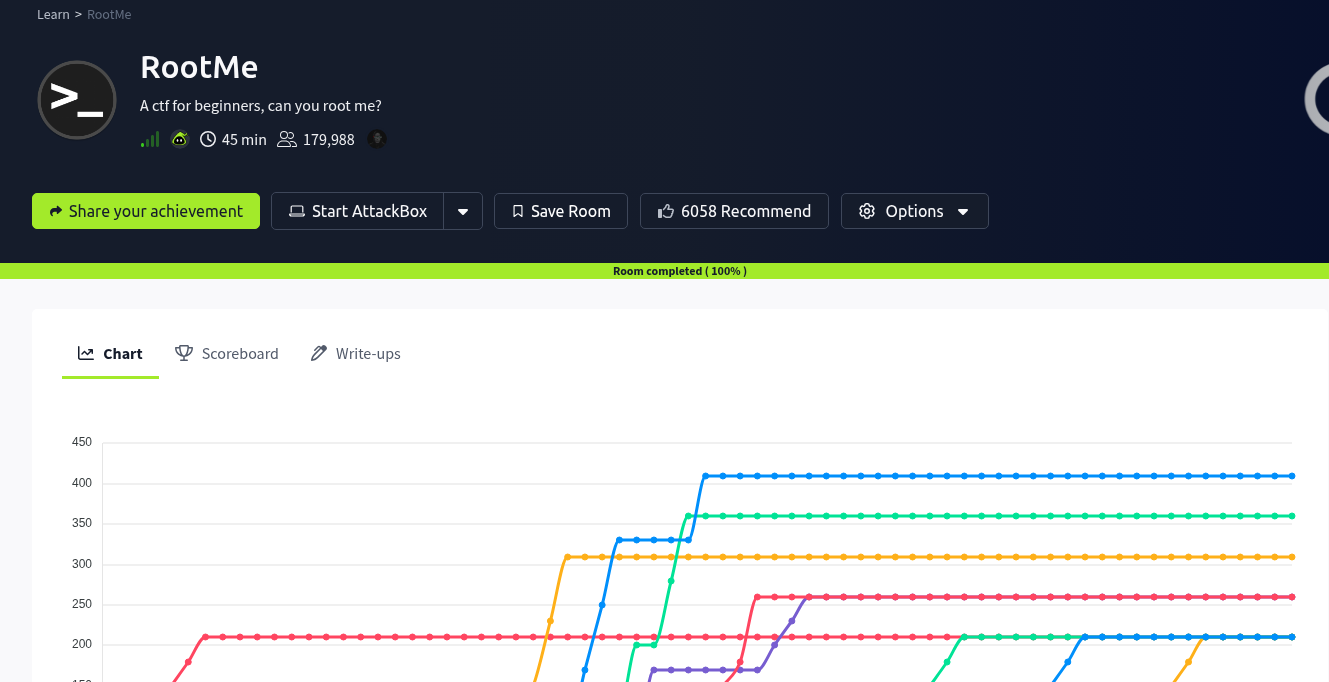
Task: Click Start AttackBox button
Action: click(x=358, y=211)
